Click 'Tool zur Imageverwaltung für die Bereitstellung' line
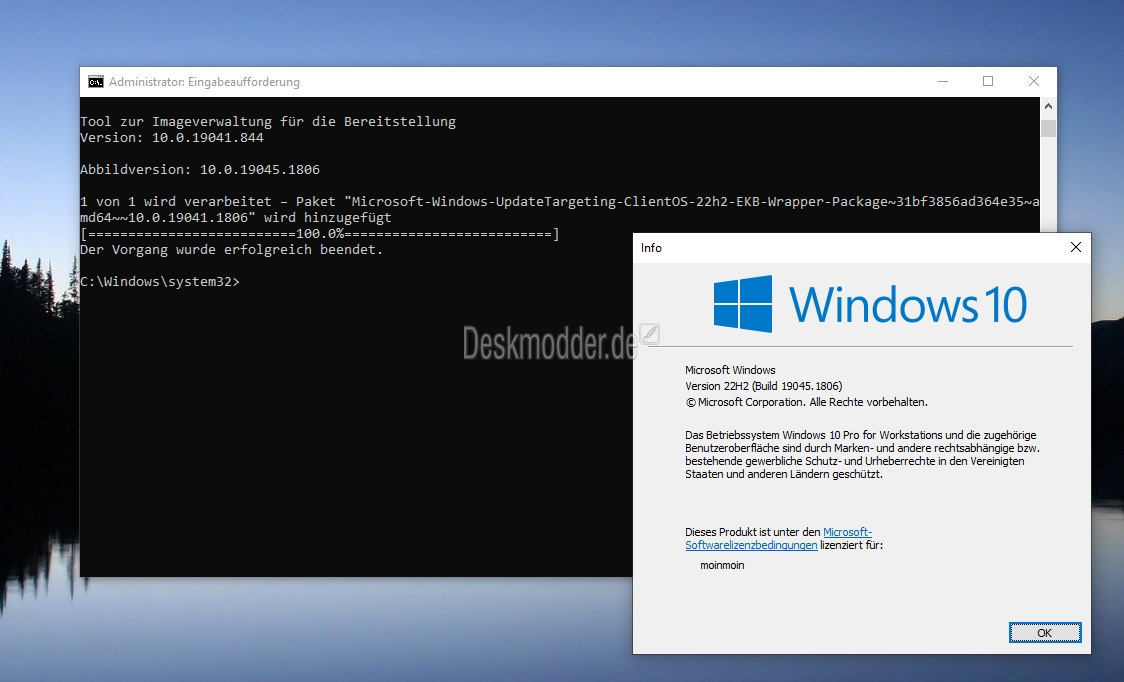 coord(268,121)
